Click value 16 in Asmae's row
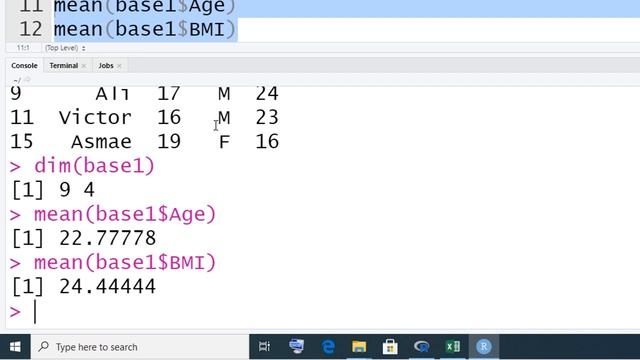The height and width of the screenshot is (360, 640). pyautogui.click(x=267, y=142)
